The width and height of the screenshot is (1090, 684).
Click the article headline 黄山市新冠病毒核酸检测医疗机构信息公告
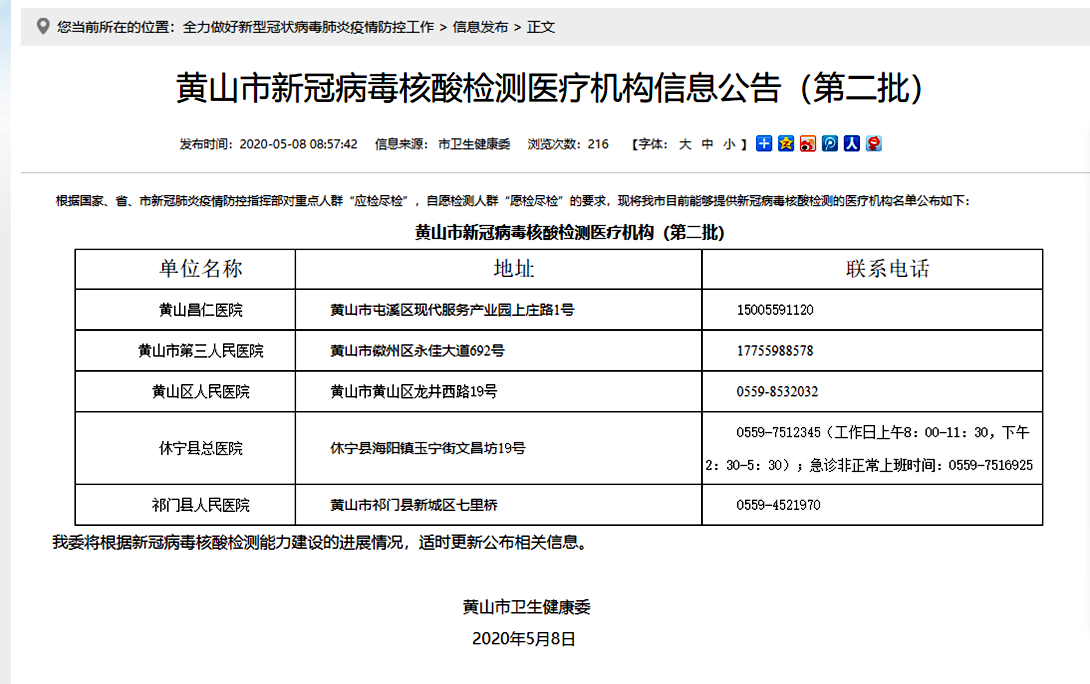click(549, 88)
